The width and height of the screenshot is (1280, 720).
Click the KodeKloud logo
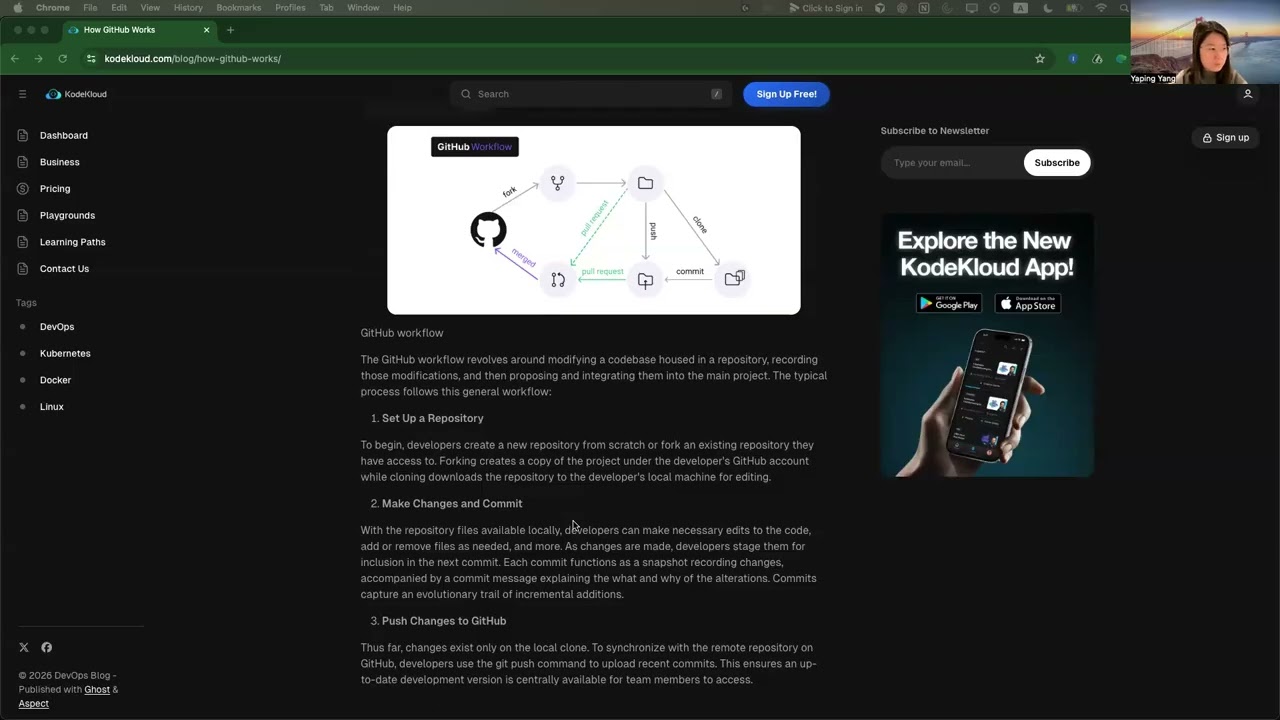[76, 94]
